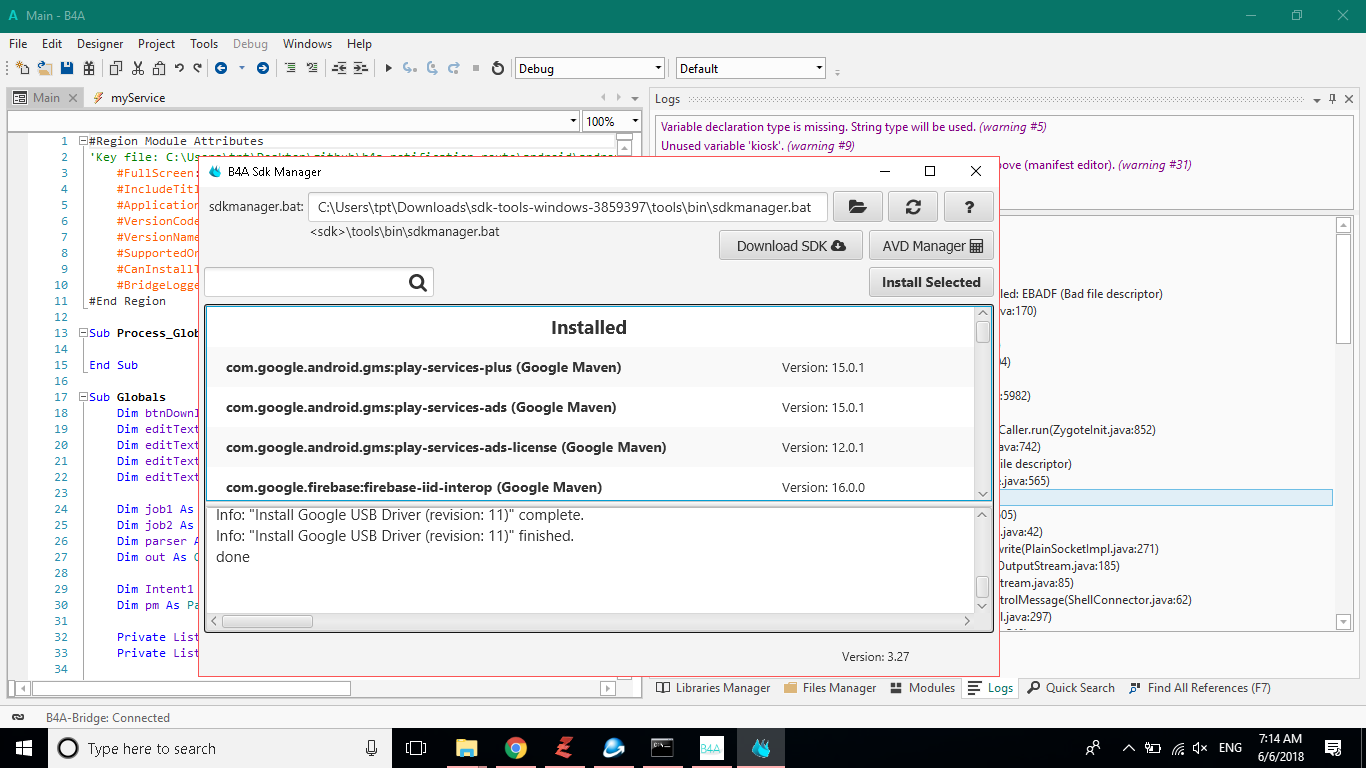Select the play-services-plus package row
Image resolution: width=1366 pixels, height=768 pixels.
pos(590,367)
